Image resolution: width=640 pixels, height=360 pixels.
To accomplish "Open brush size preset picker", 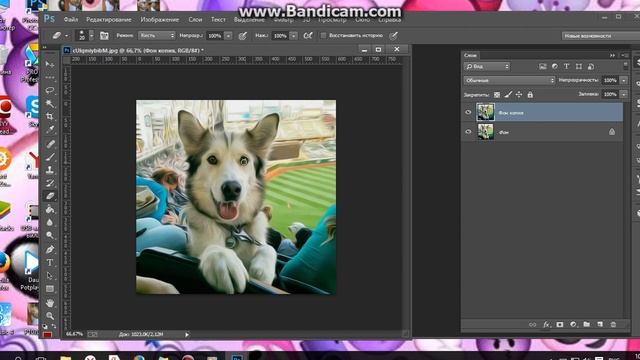I will 91,36.
